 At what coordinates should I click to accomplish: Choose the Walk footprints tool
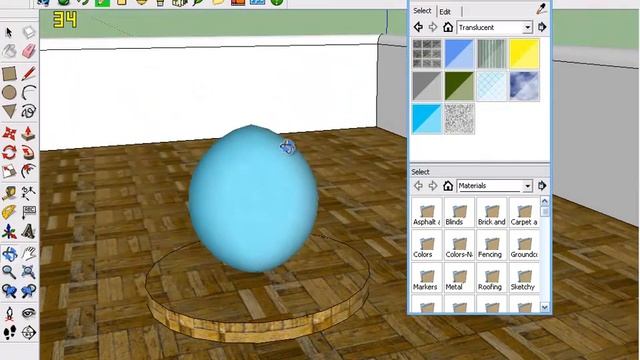[9, 332]
